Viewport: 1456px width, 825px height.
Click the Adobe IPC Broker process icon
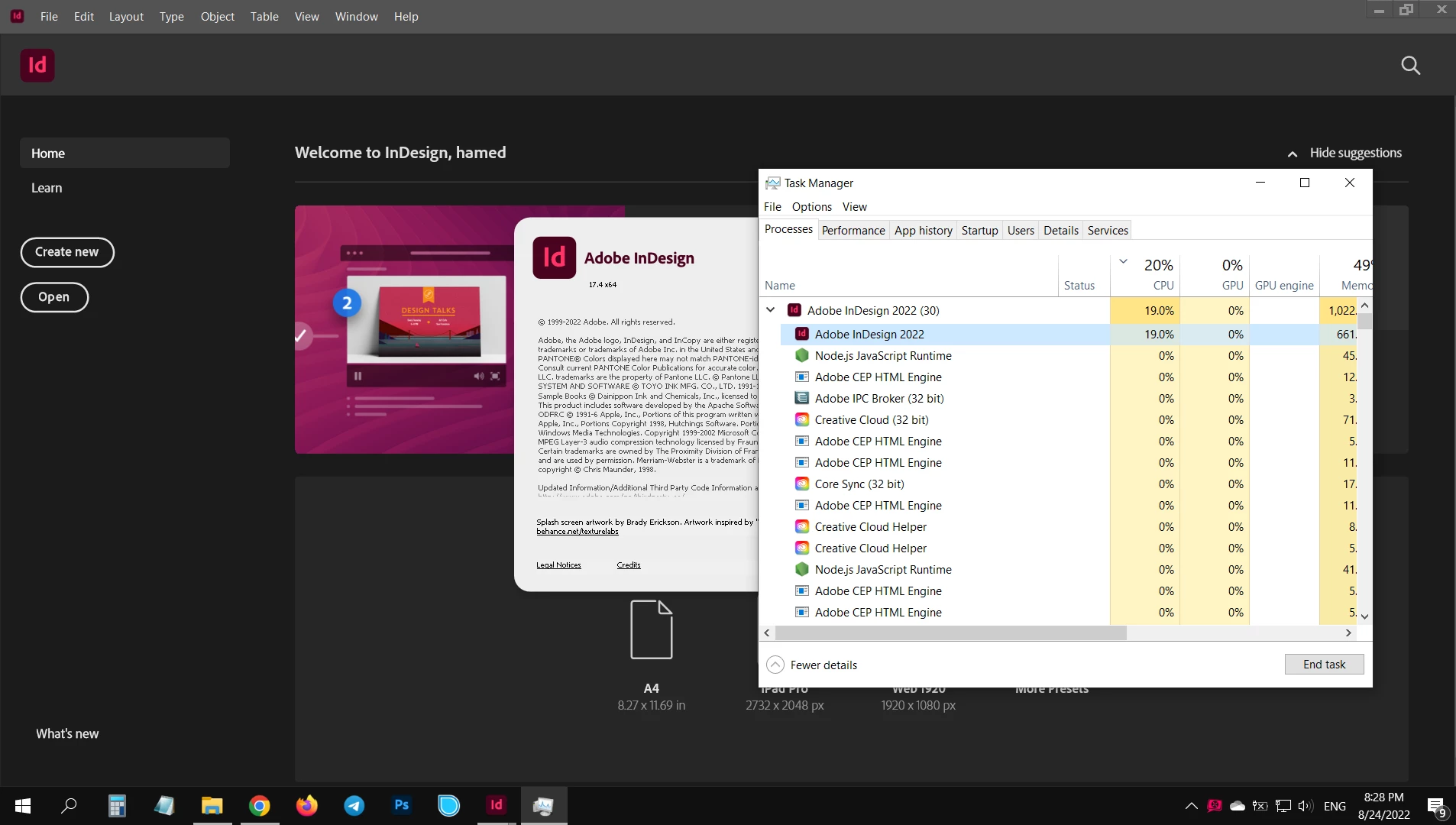(x=802, y=398)
